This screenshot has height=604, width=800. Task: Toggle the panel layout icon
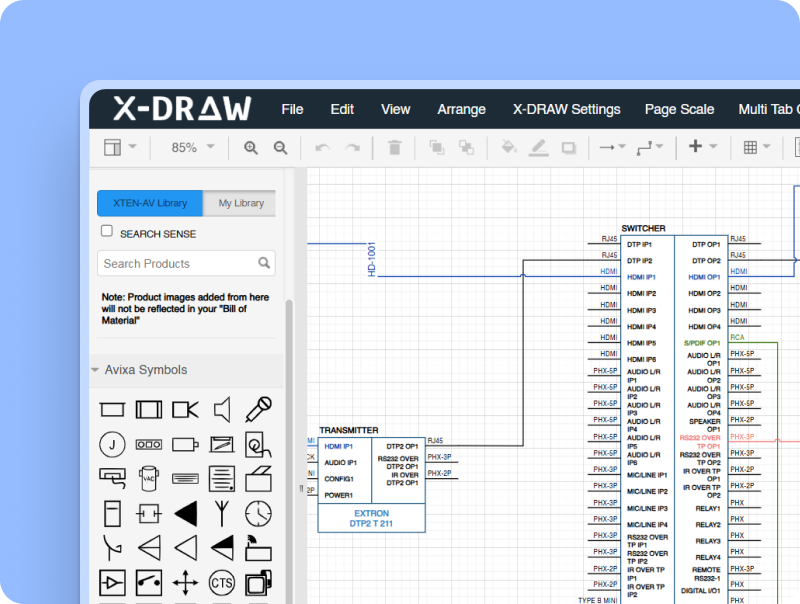112,147
